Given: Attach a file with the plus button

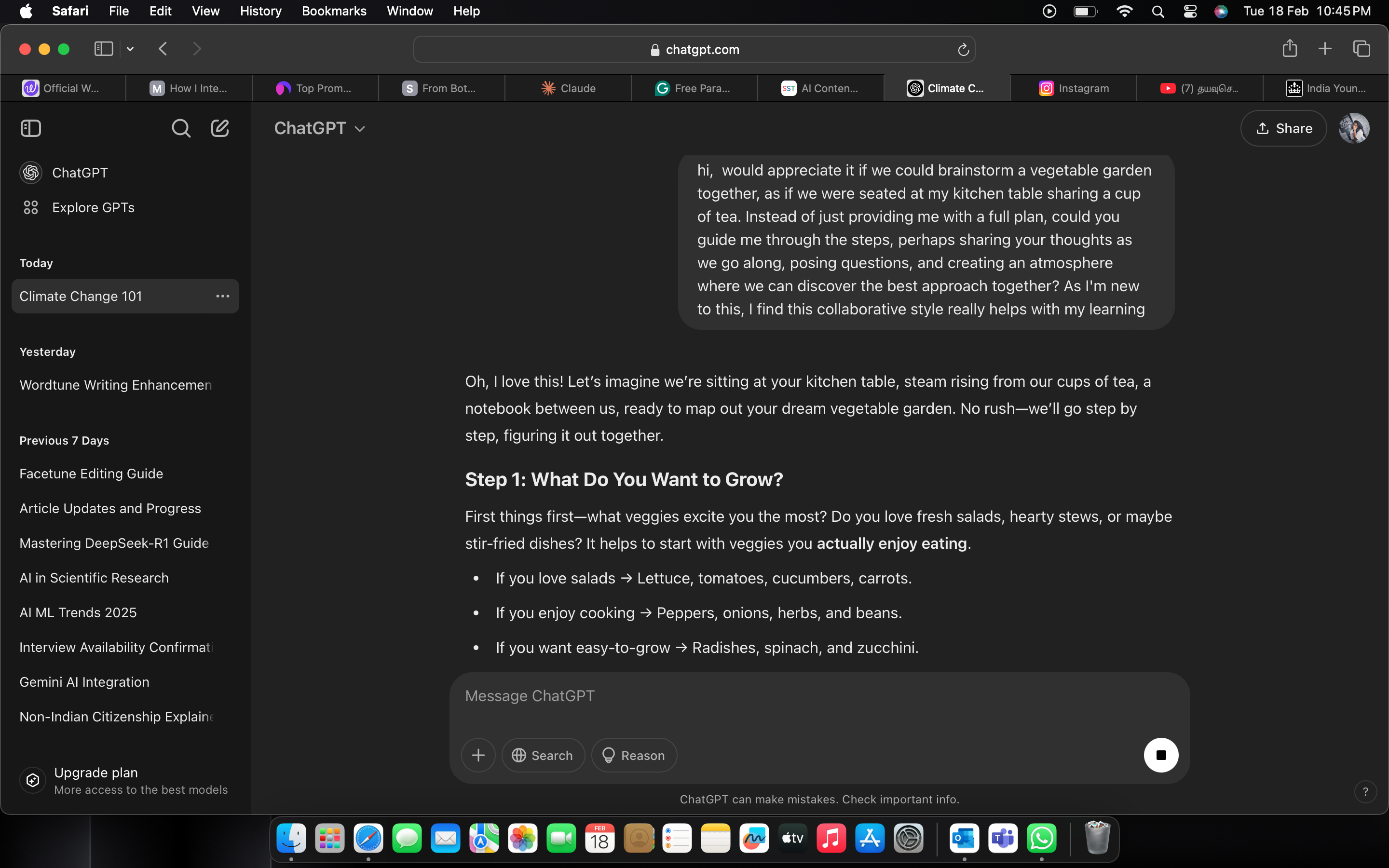Looking at the screenshot, I should pyautogui.click(x=478, y=755).
